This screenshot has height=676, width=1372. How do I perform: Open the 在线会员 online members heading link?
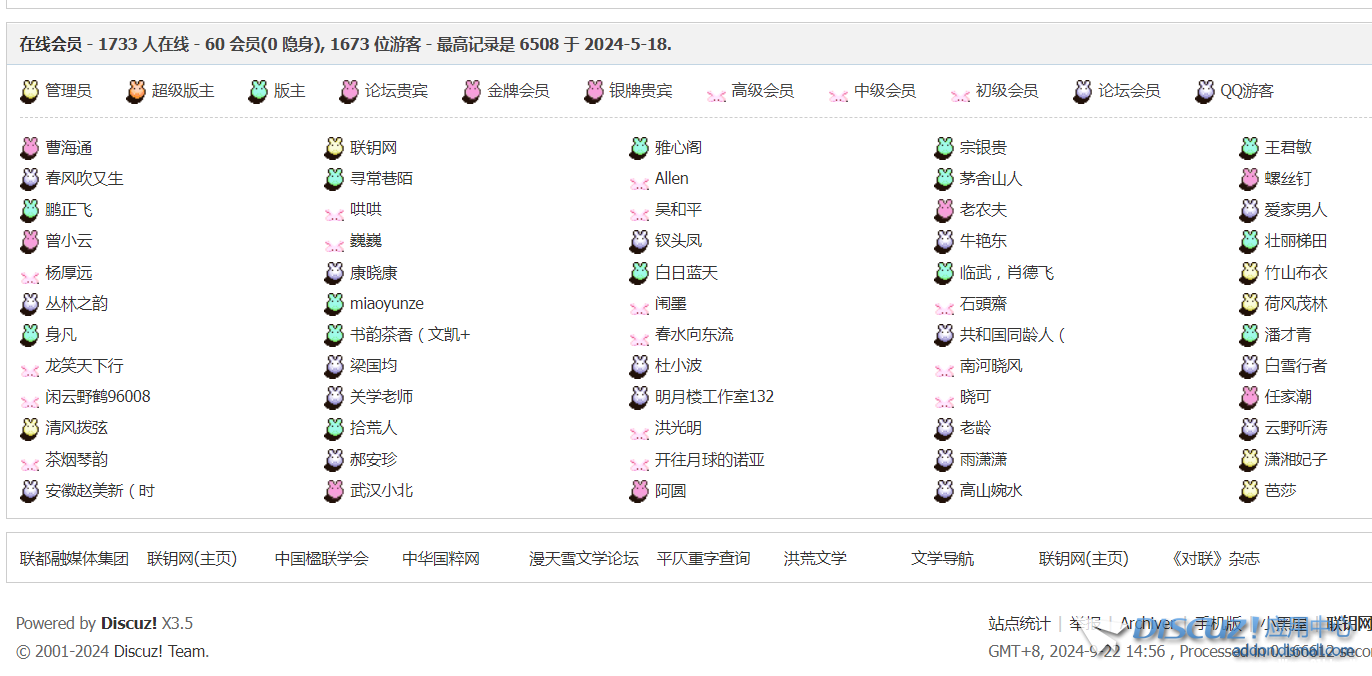pos(50,44)
